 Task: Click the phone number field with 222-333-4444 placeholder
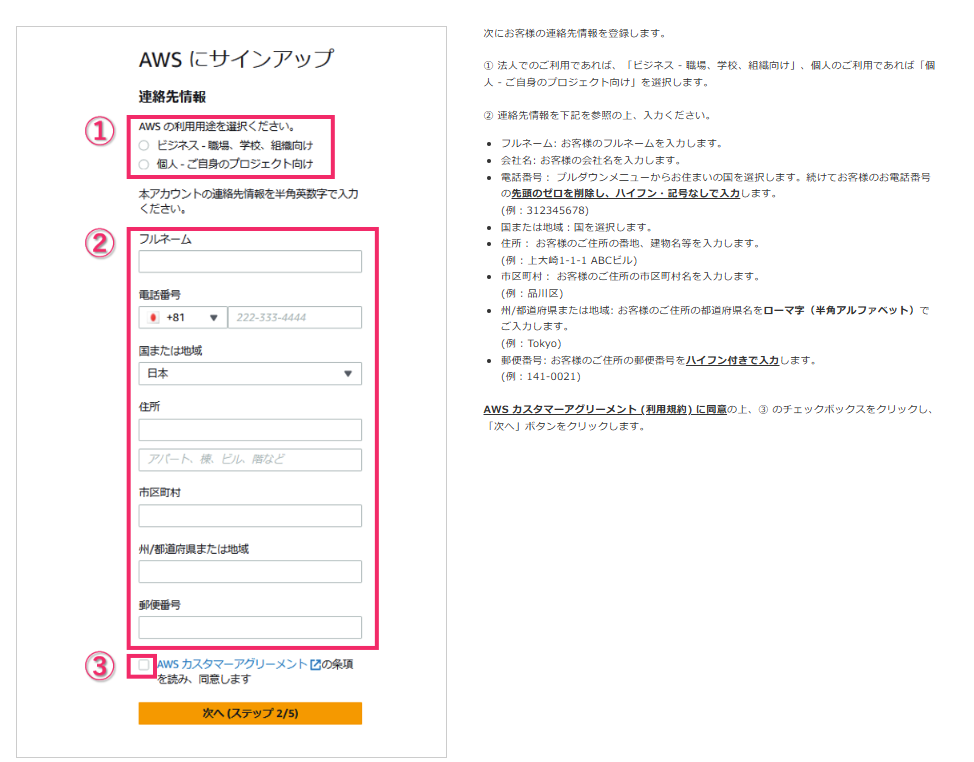[294, 317]
